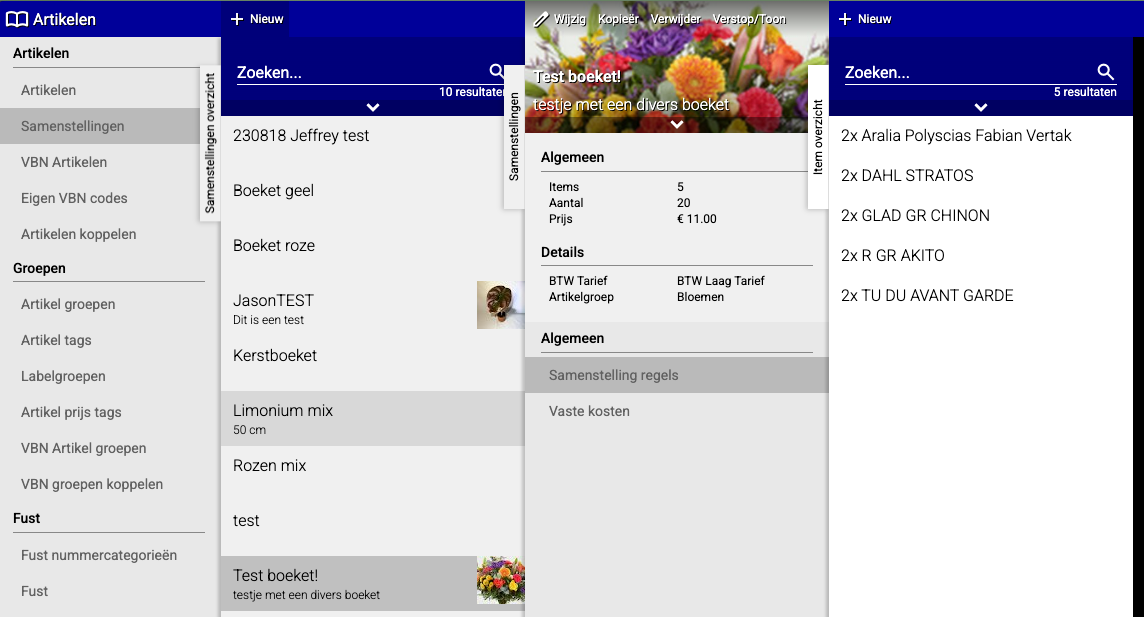Image resolution: width=1144 pixels, height=617 pixels.
Task: Click the Test boeket! flower thumbnail
Action: pos(500,580)
